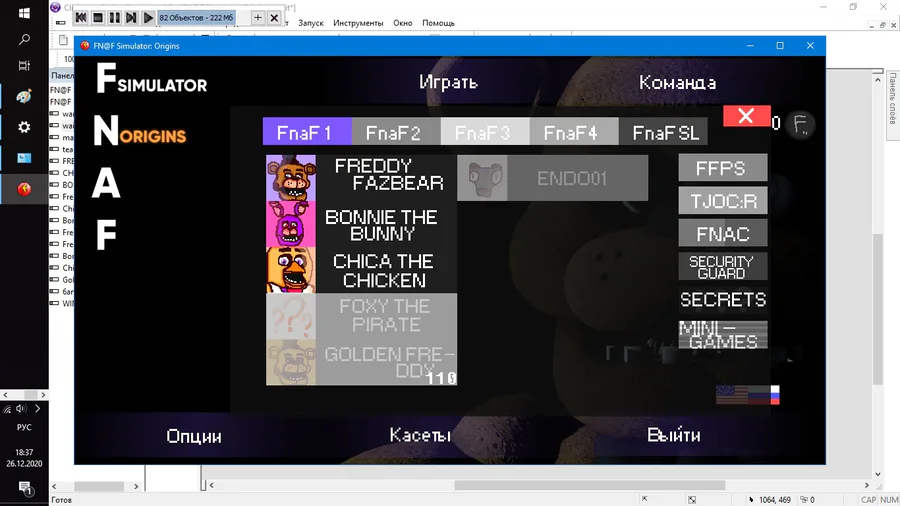The height and width of the screenshot is (506, 900).
Task: Open Task View in the taskbar
Action: [x=24, y=65]
